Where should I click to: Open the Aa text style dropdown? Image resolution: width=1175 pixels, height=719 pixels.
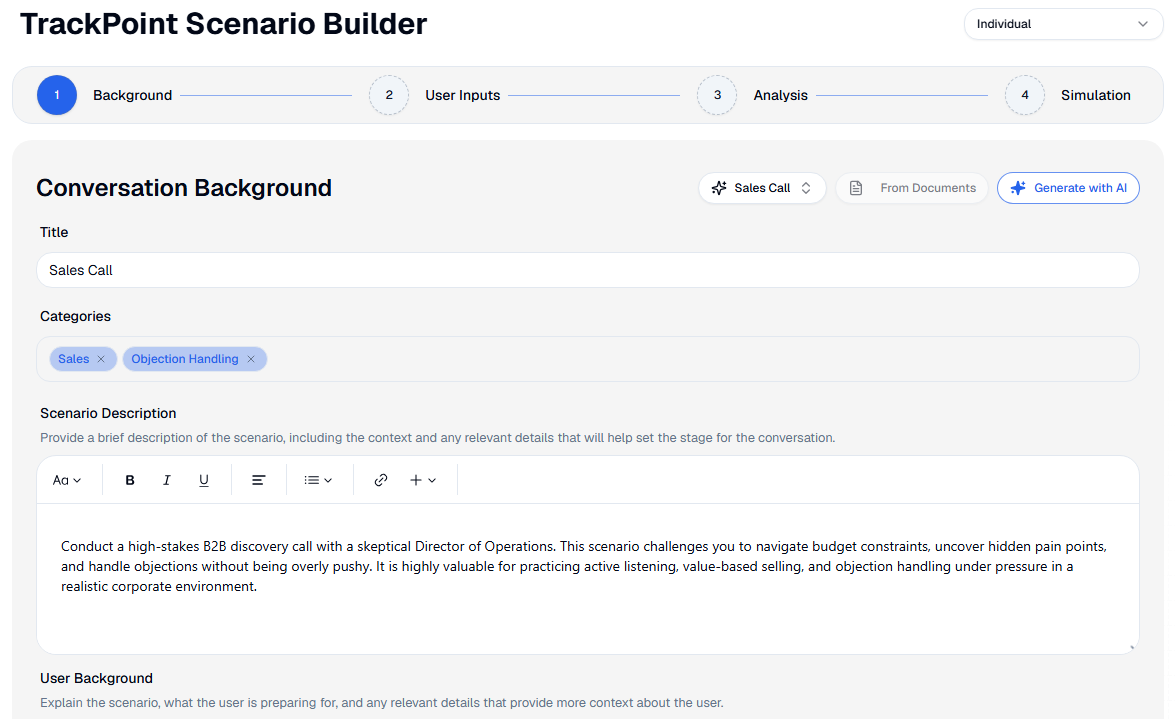pyautogui.click(x=67, y=480)
